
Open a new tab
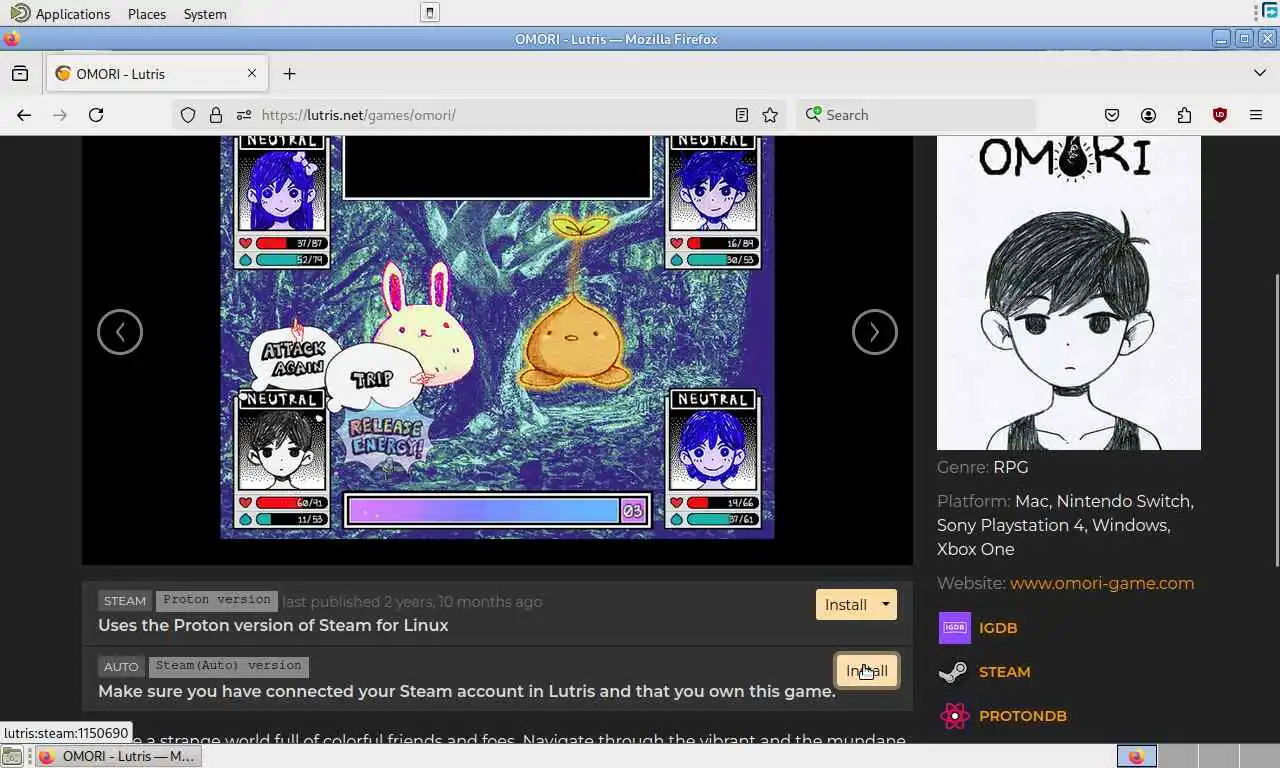click(x=289, y=73)
